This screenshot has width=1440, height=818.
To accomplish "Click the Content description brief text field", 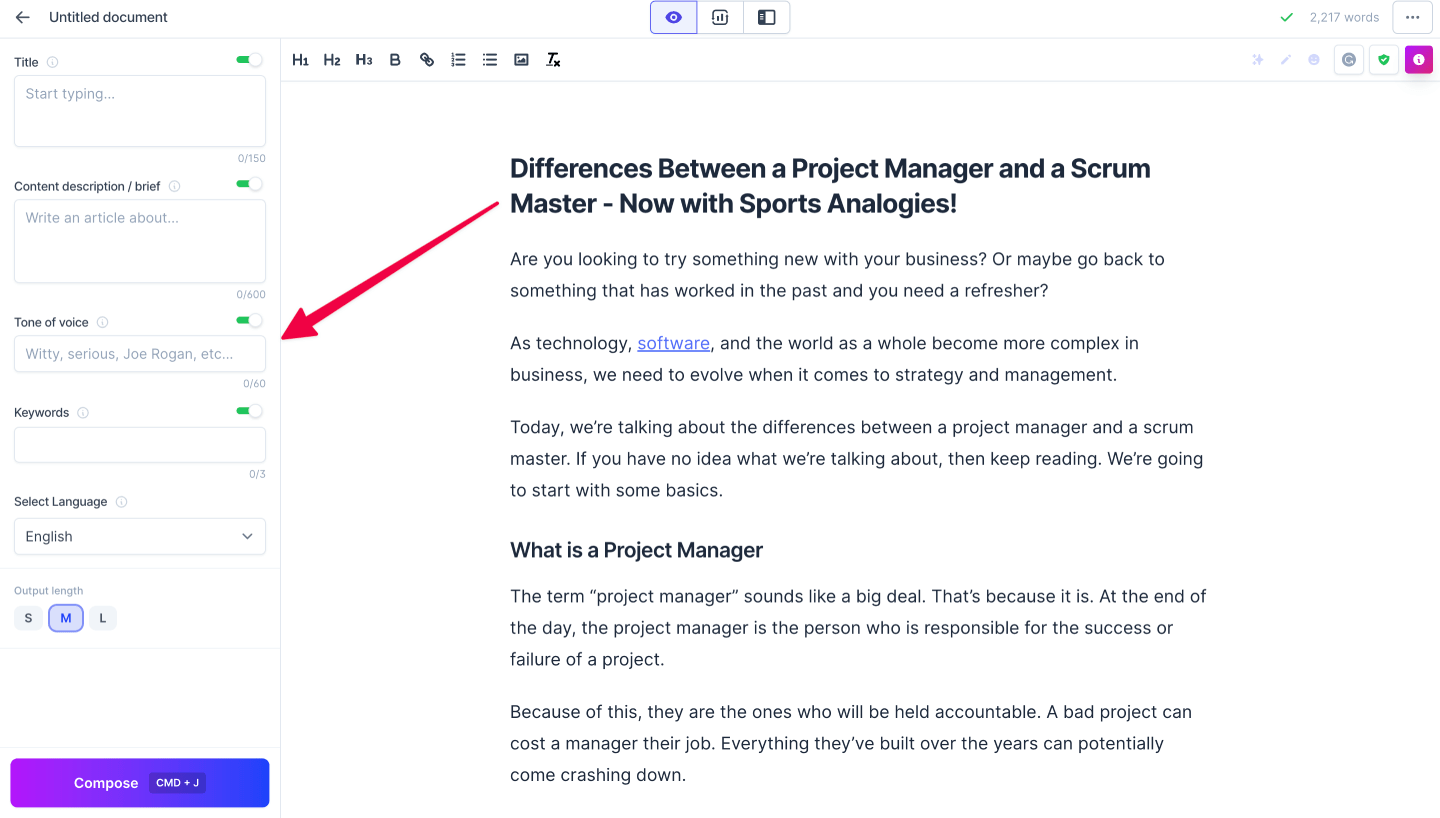I will (140, 241).
